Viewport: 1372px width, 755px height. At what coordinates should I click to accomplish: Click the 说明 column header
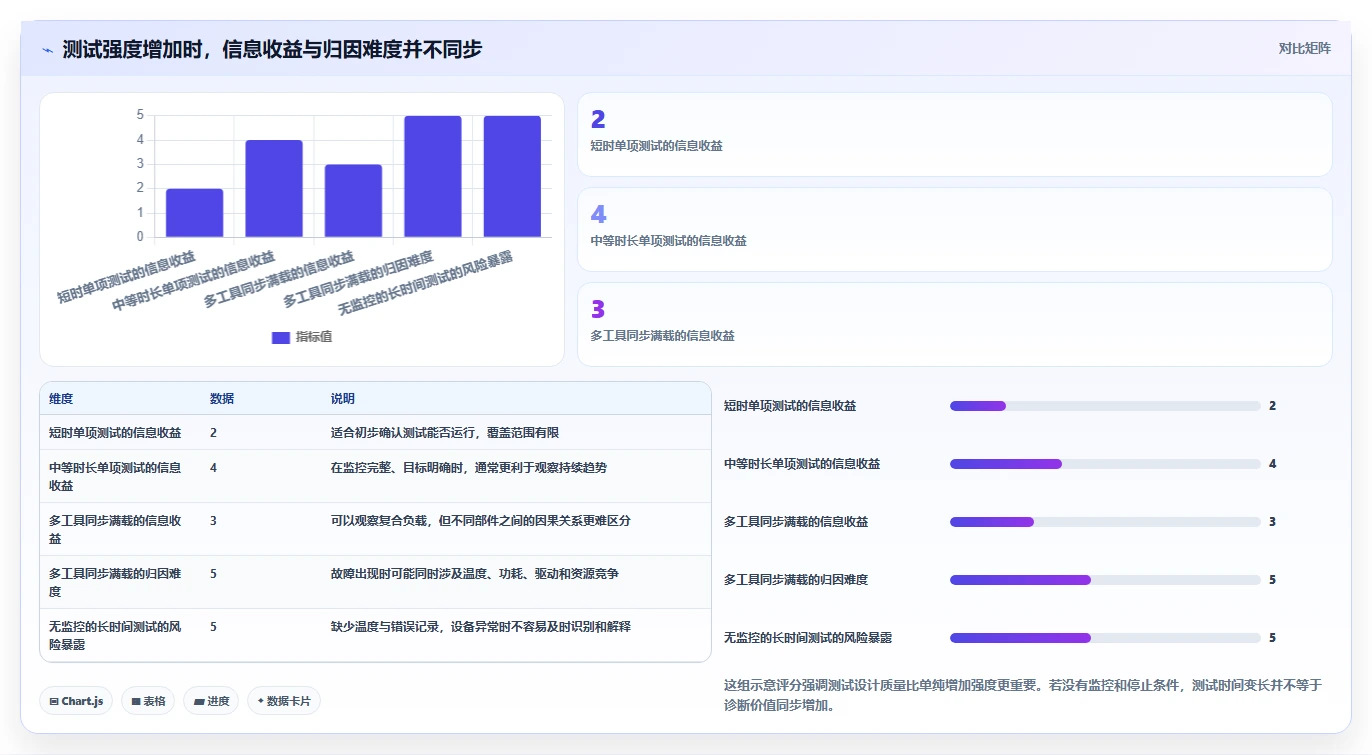click(x=343, y=399)
